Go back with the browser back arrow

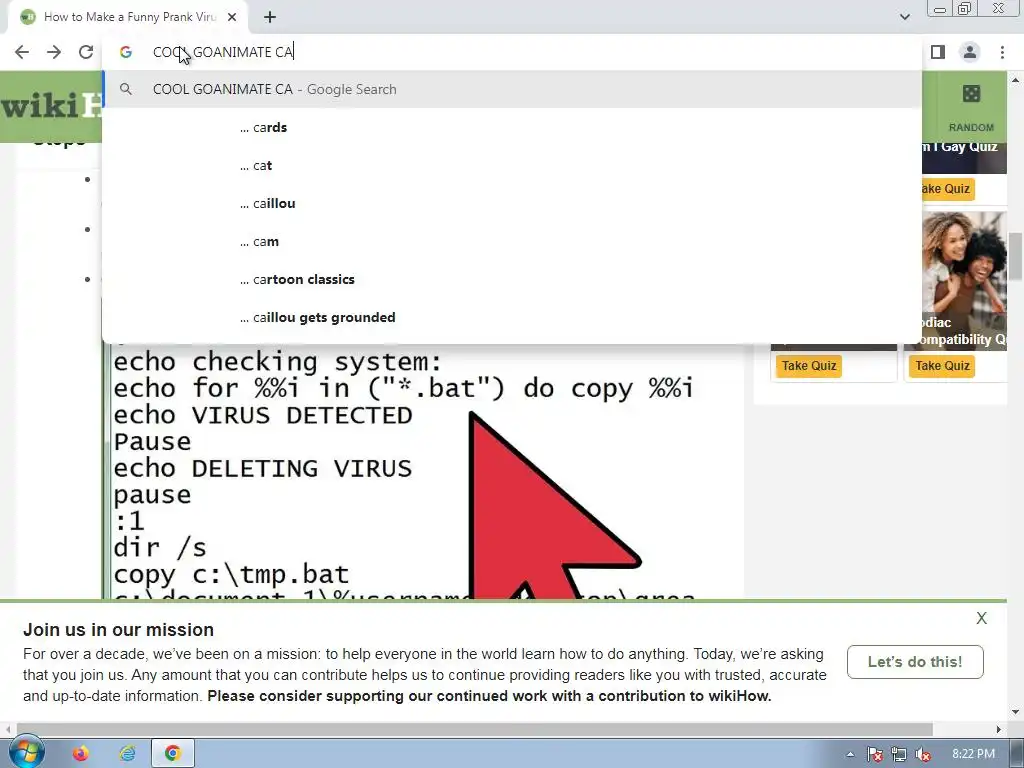click(22, 52)
